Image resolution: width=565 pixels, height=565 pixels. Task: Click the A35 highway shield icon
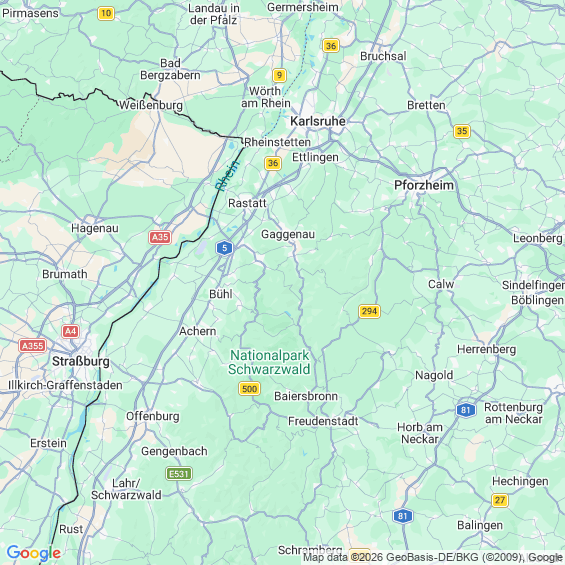pos(160,237)
